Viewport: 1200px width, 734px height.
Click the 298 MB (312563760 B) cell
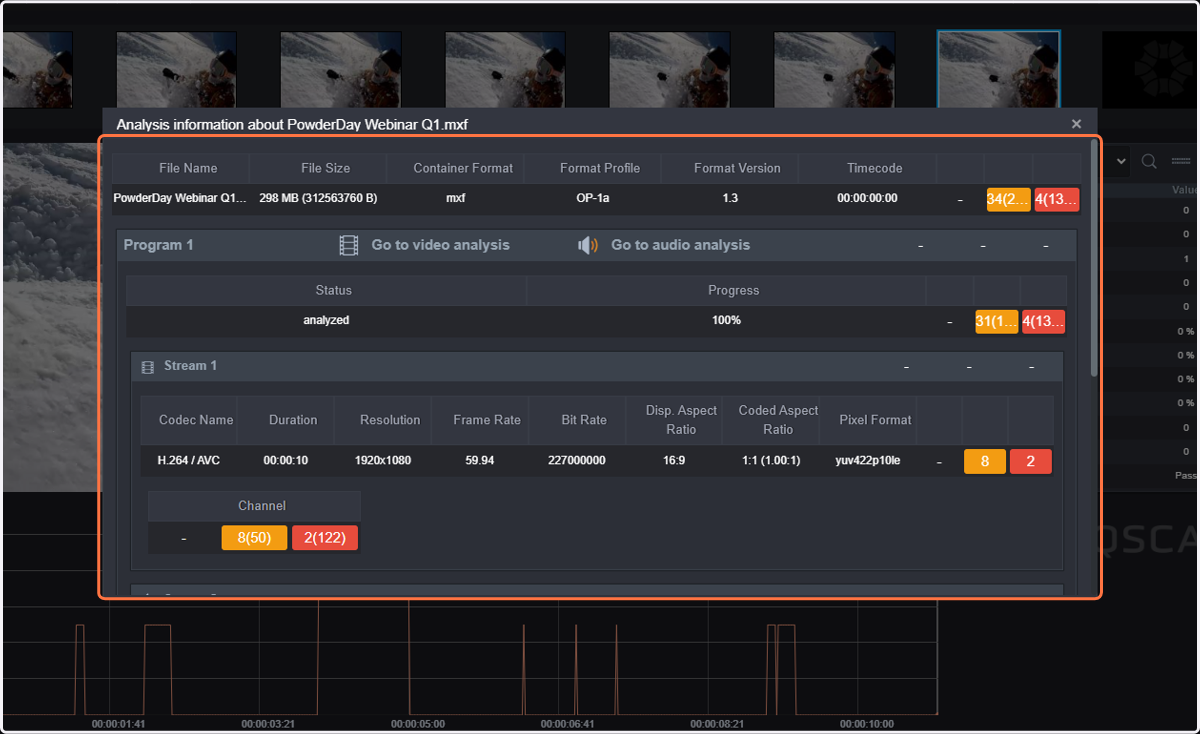[x=318, y=198]
